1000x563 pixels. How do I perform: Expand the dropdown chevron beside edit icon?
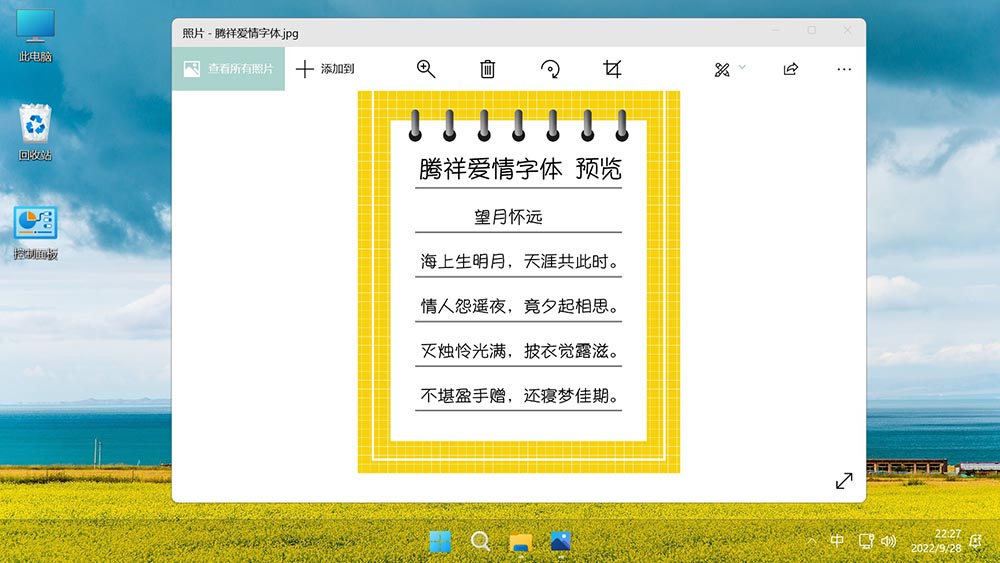click(x=742, y=68)
